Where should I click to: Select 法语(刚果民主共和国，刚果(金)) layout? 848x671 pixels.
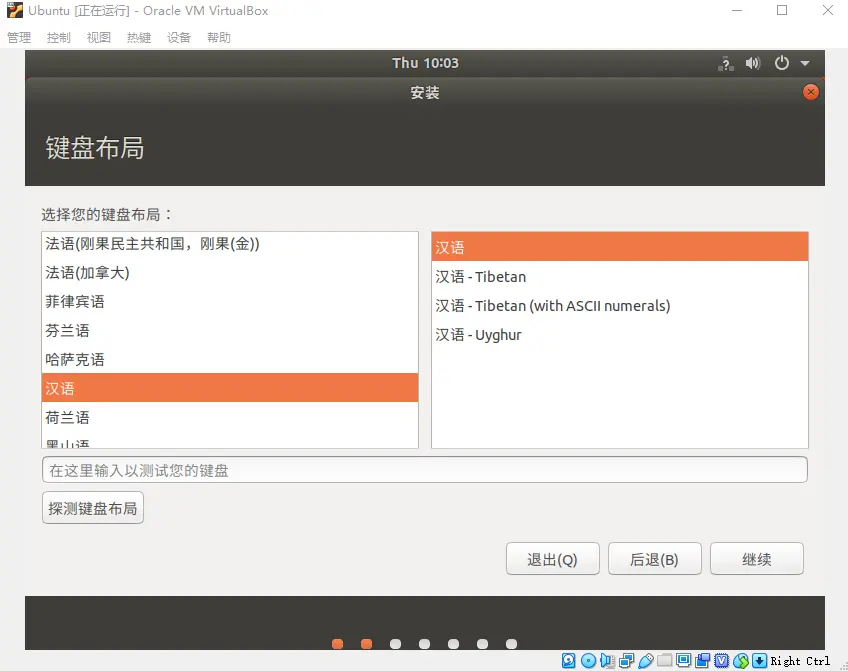tap(230, 244)
